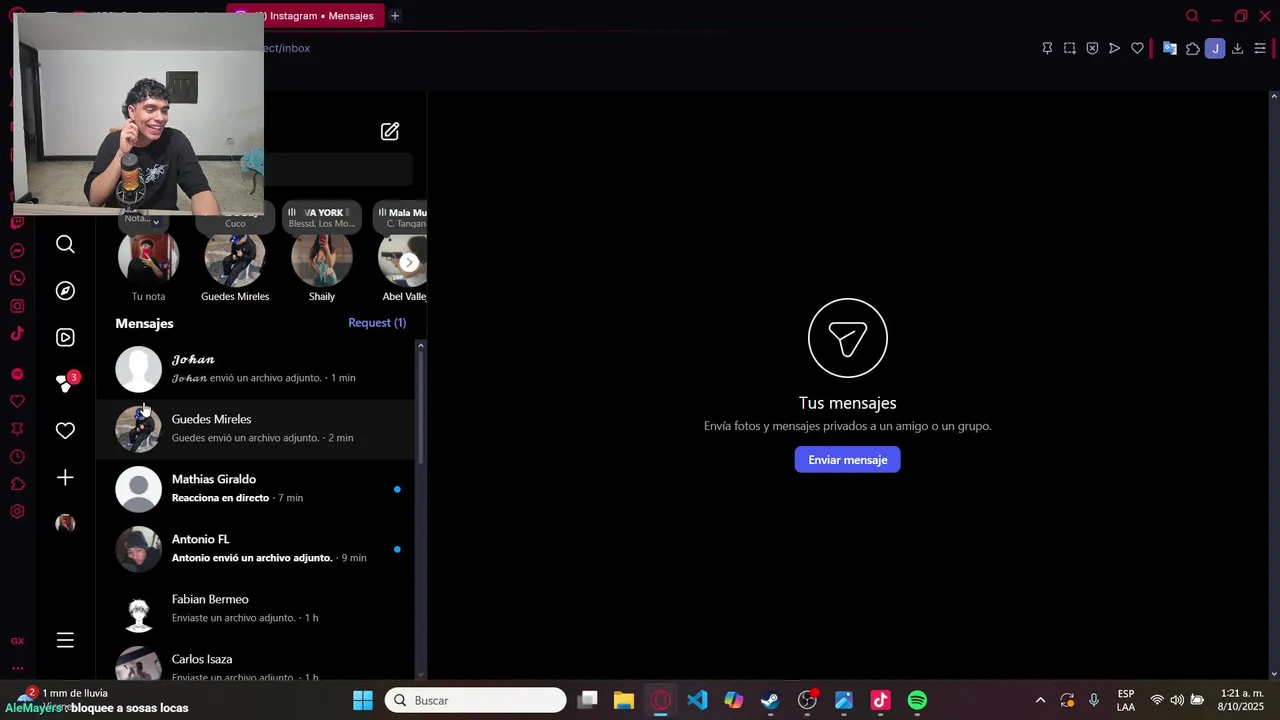Open Messenger in Opera sidebar
This screenshot has width=1280, height=720.
click(x=17, y=251)
